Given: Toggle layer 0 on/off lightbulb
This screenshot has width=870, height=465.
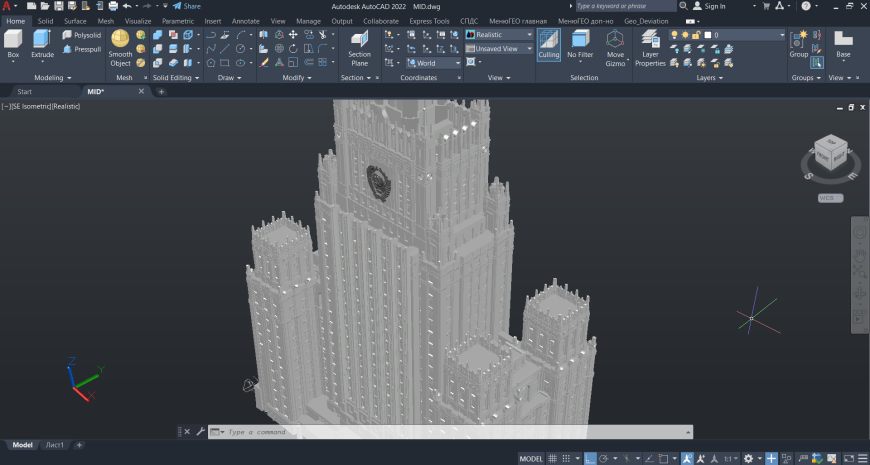Looking at the screenshot, I should (x=674, y=34).
